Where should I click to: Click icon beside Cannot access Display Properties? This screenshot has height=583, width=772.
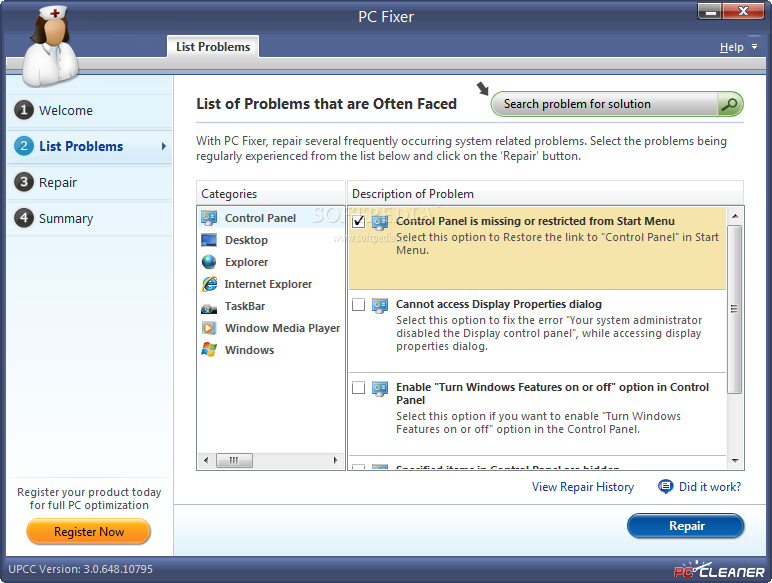380,306
